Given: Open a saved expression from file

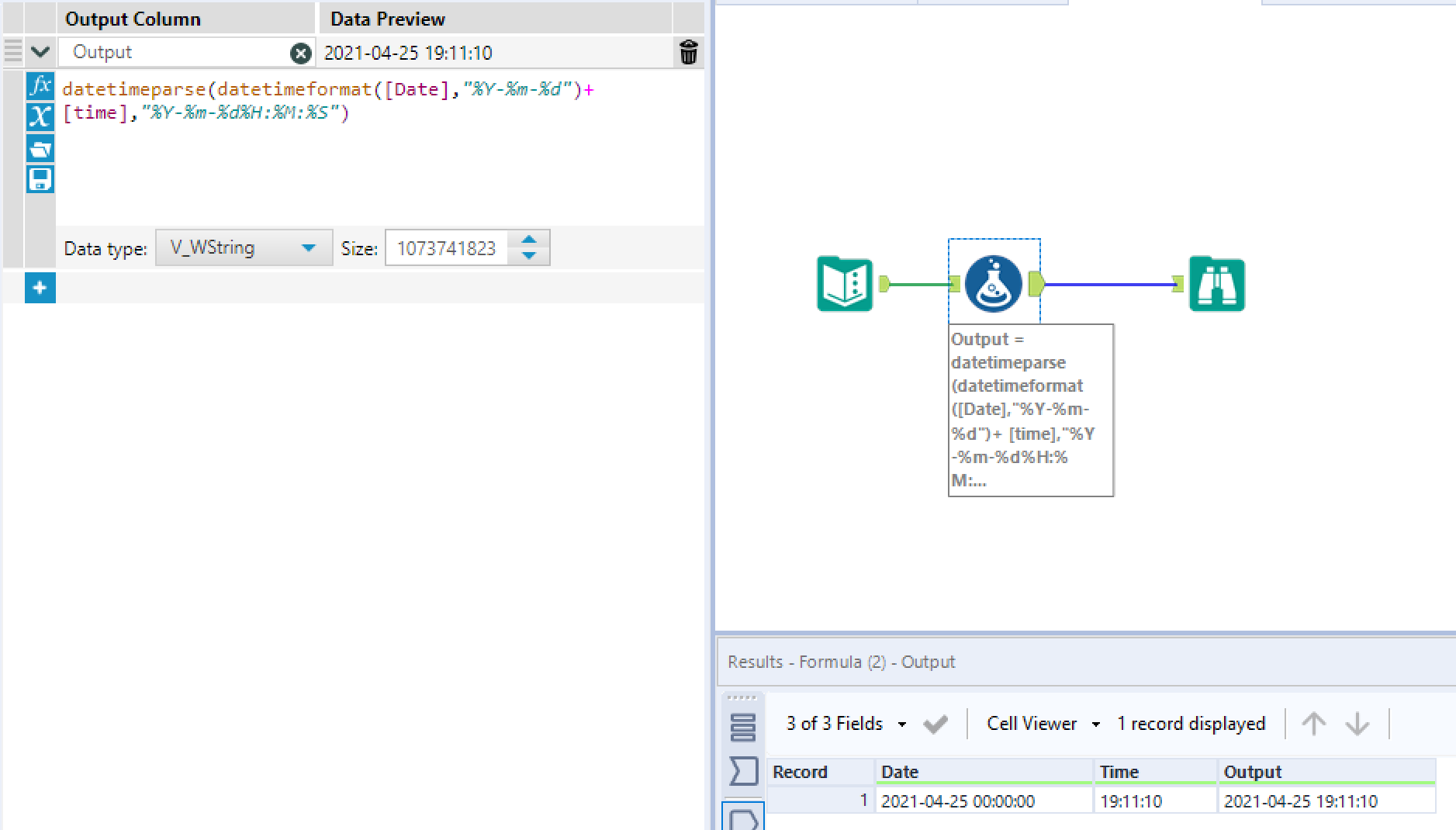Looking at the screenshot, I should (x=40, y=149).
